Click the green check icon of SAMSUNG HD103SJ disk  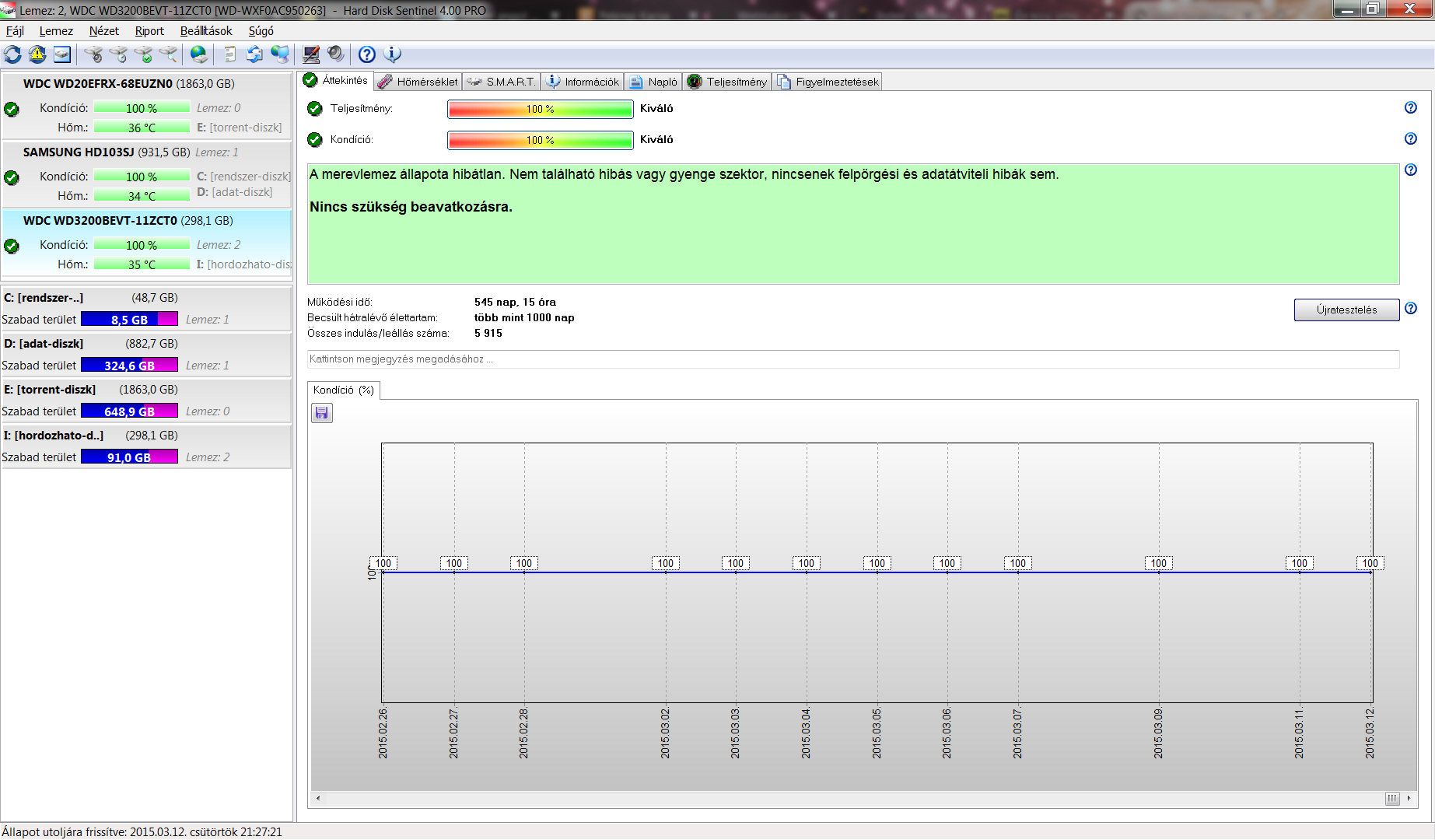click(12, 178)
